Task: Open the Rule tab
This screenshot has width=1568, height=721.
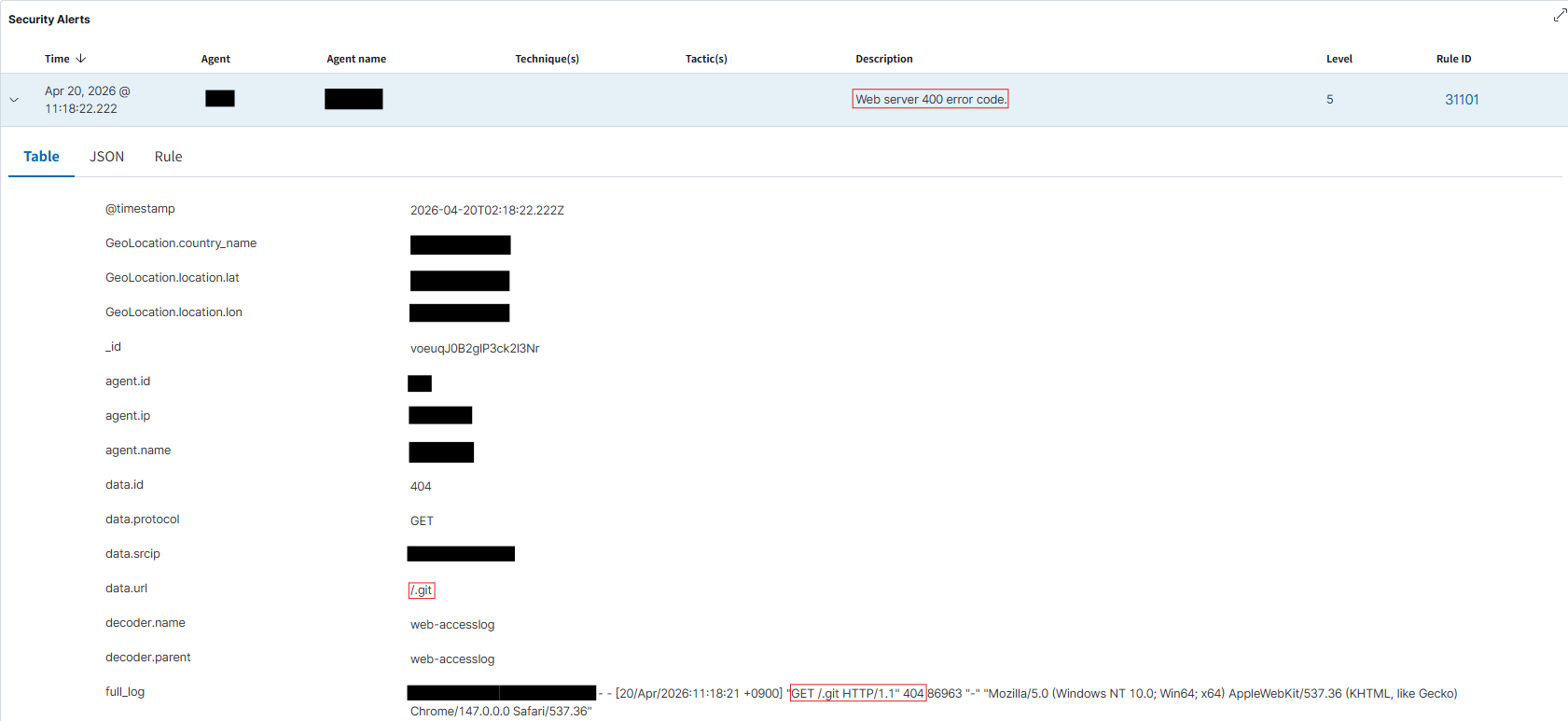Action: point(168,157)
